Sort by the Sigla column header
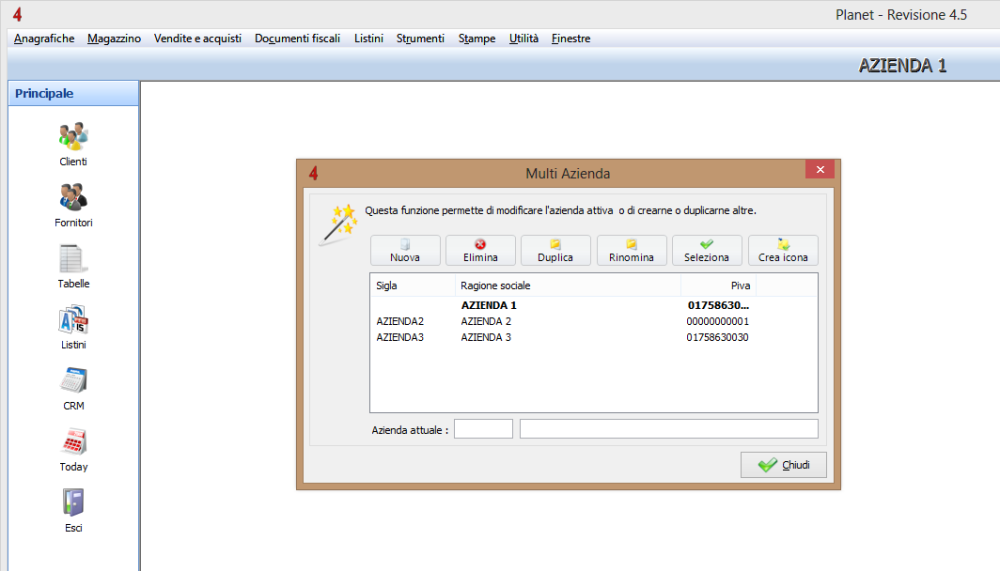 413,285
